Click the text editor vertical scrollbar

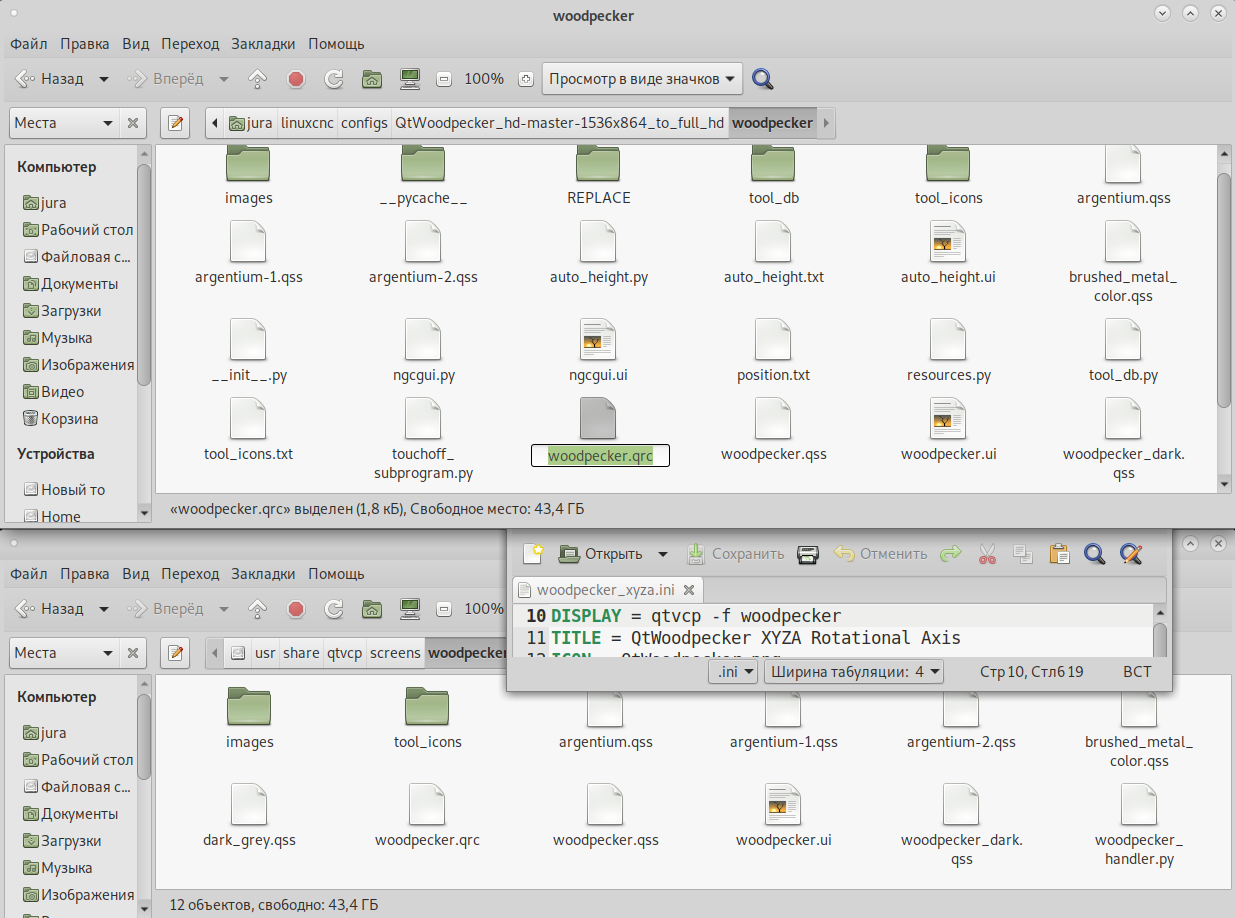tap(1160, 640)
